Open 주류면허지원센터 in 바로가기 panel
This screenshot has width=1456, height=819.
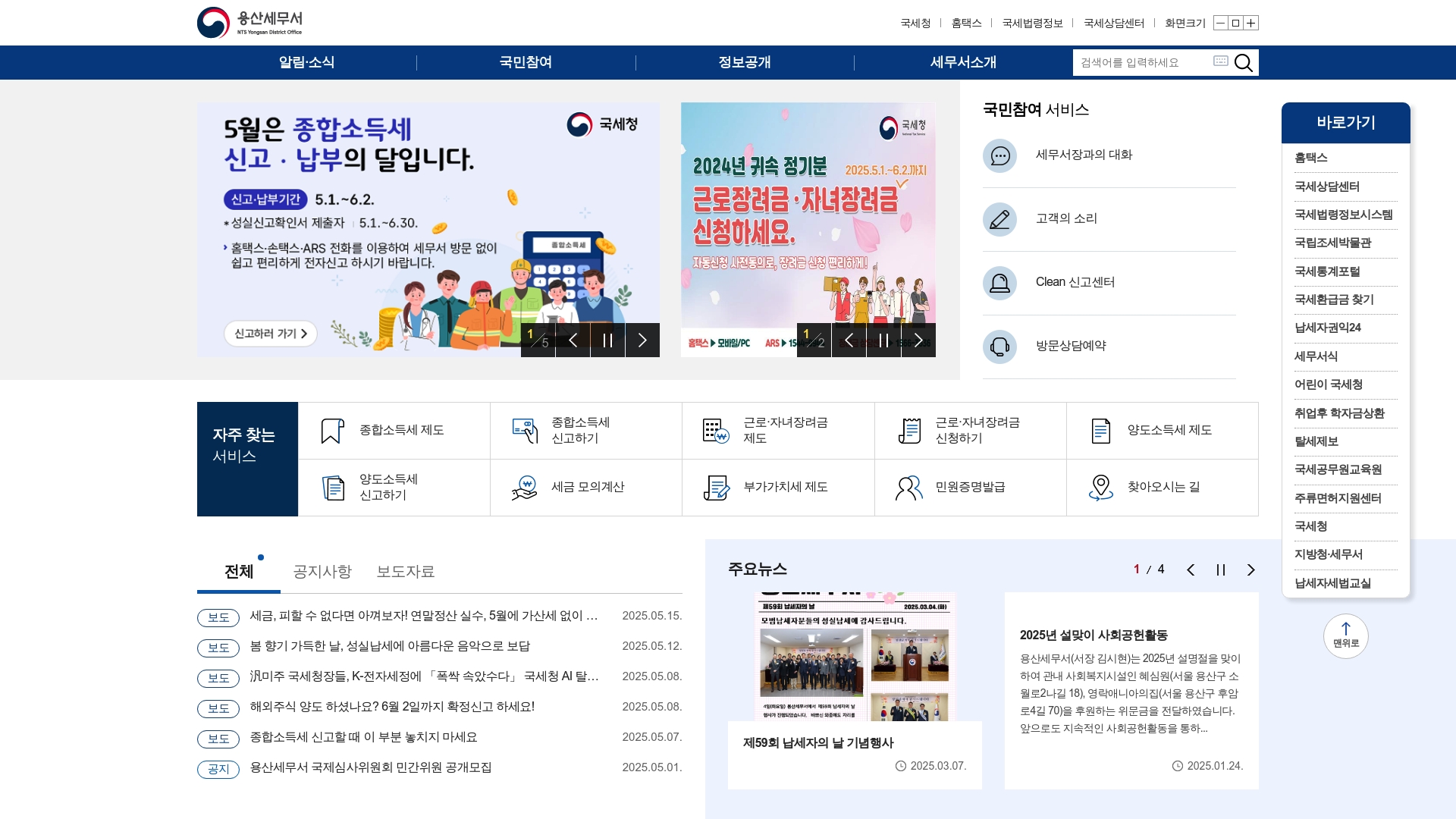(1338, 499)
